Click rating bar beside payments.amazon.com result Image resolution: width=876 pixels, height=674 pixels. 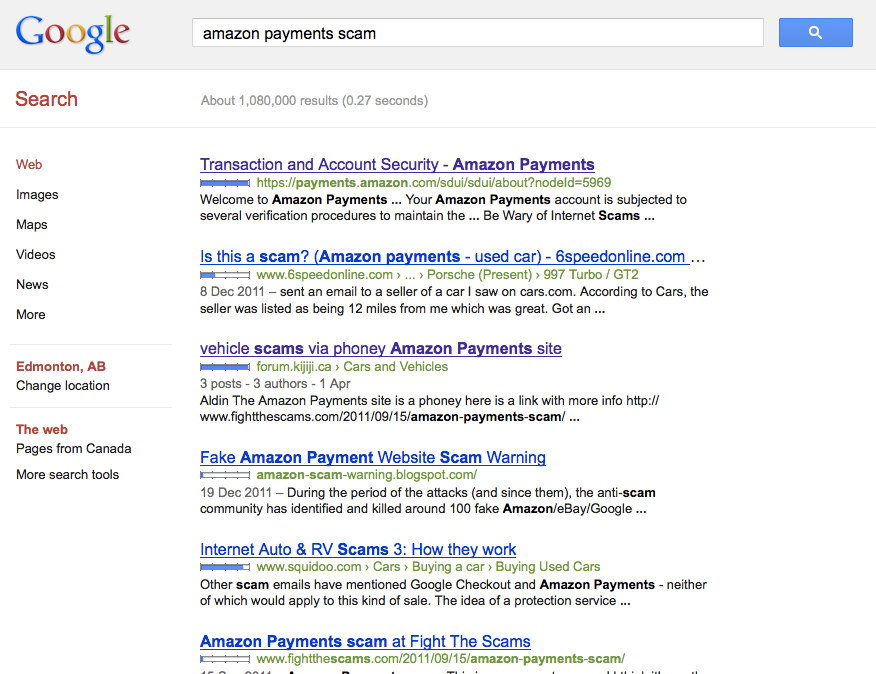[x=225, y=183]
